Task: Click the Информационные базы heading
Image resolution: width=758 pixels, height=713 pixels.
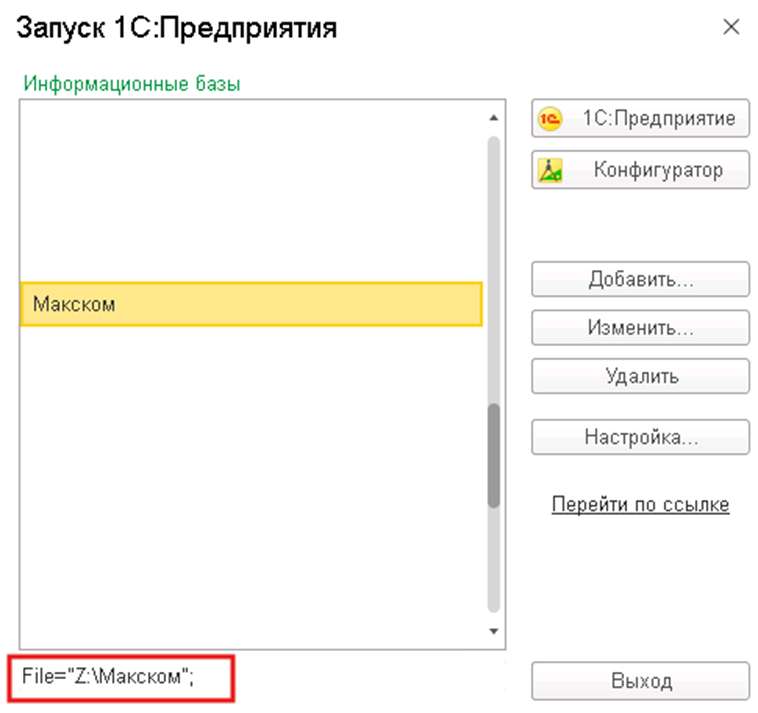Action: pyautogui.click(x=131, y=84)
